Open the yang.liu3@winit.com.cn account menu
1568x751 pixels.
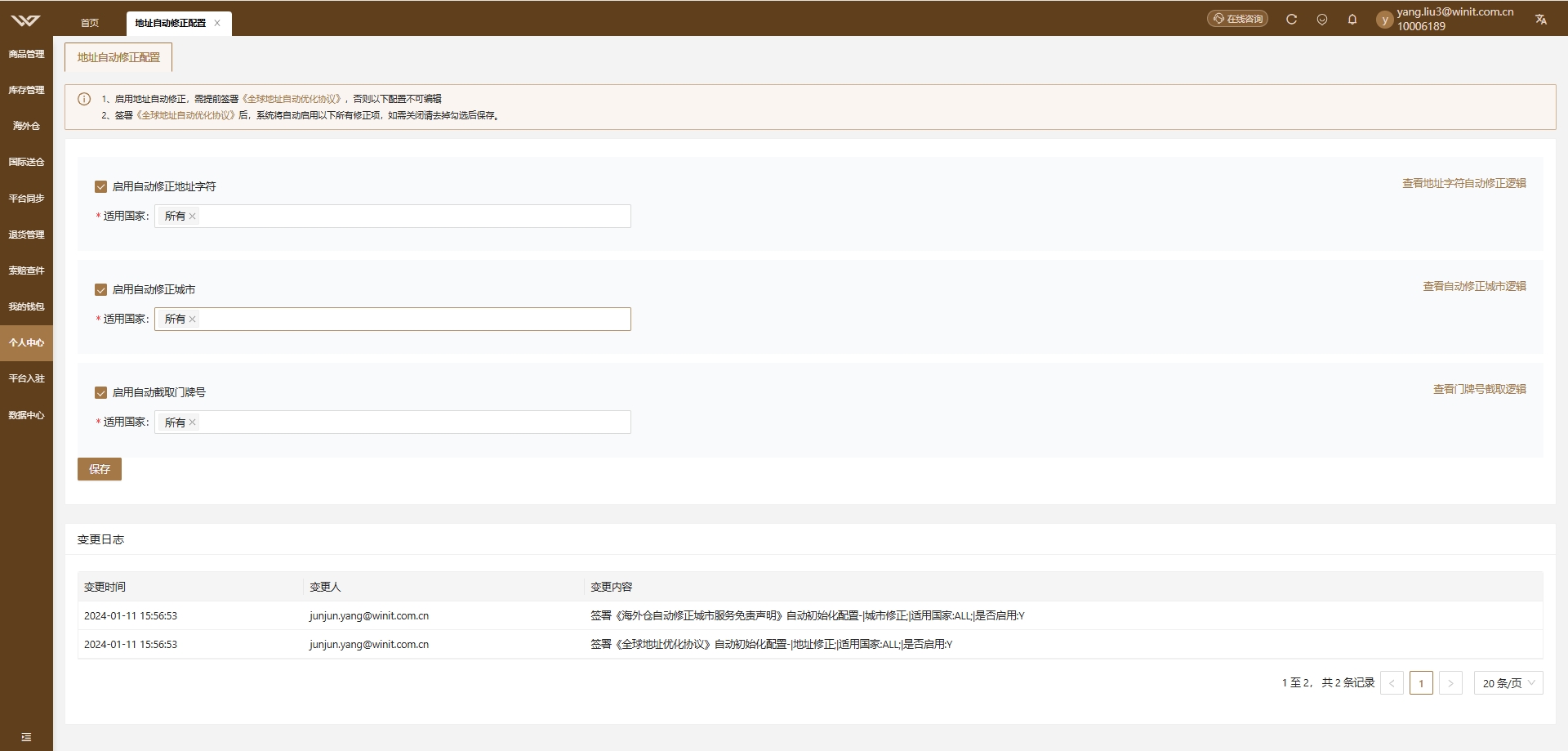[1454, 12]
